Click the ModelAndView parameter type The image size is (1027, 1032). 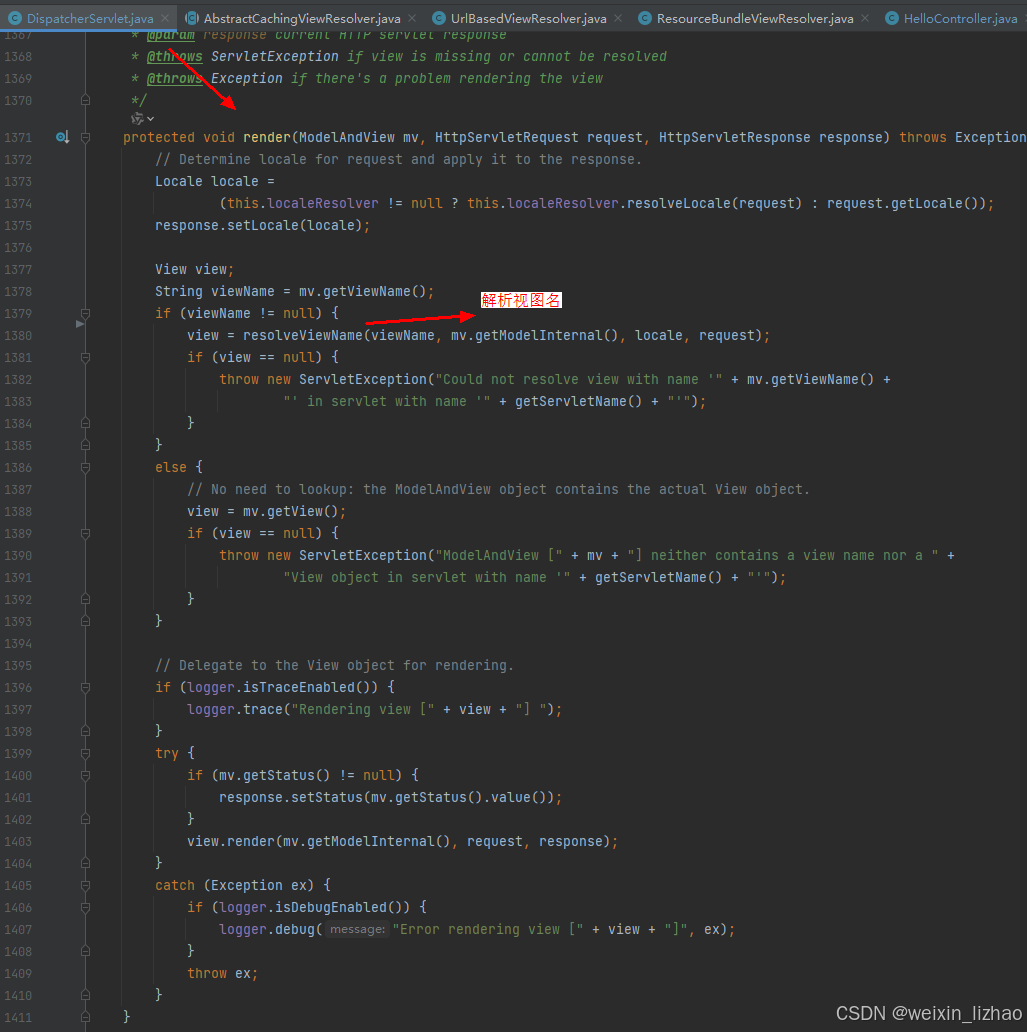tap(347, 138)
